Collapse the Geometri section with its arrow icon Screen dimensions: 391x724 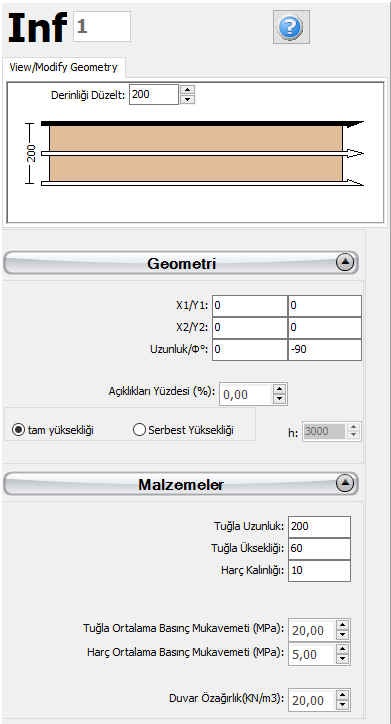click(x=345, y=262)
